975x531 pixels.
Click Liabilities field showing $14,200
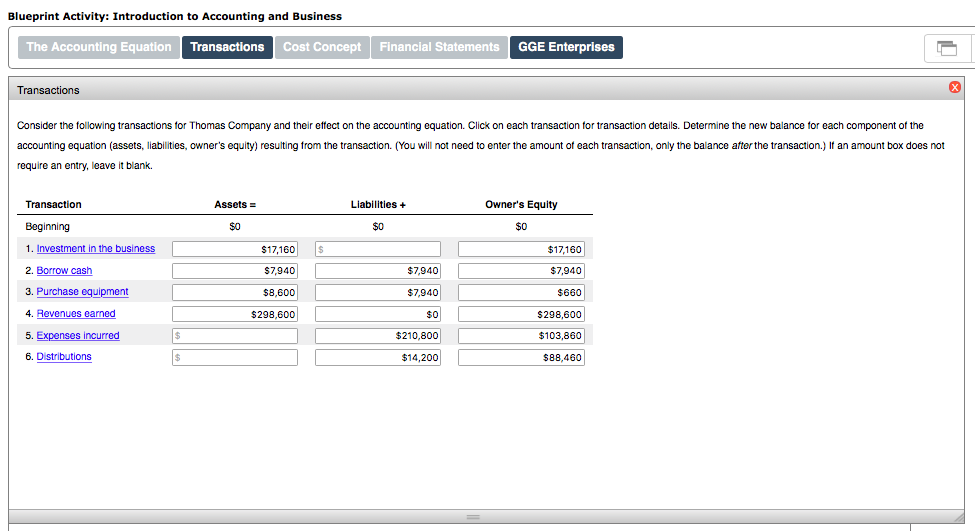click(x=378, y=358)
